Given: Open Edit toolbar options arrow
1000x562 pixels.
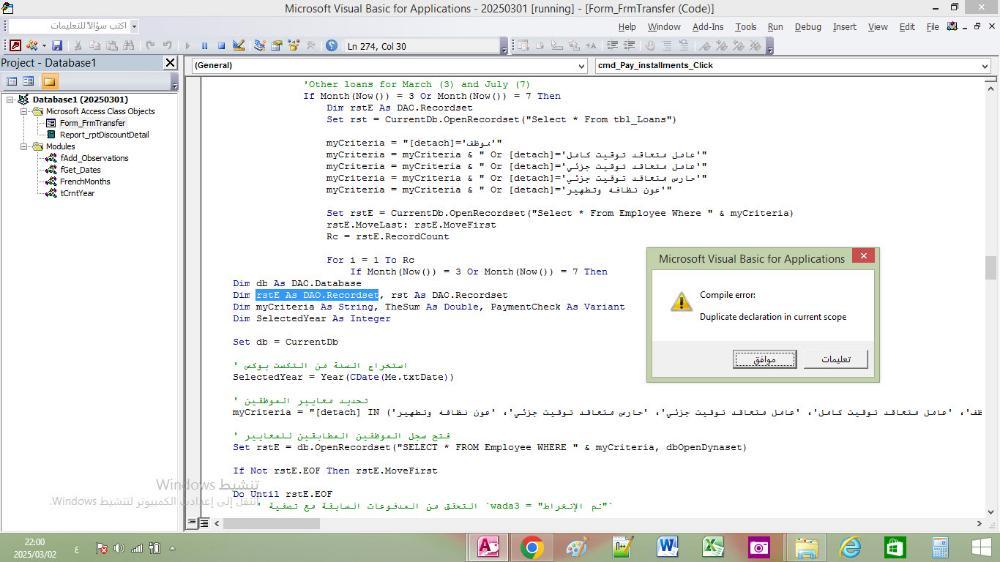Looking at the screenshot, I should (770, 47).
